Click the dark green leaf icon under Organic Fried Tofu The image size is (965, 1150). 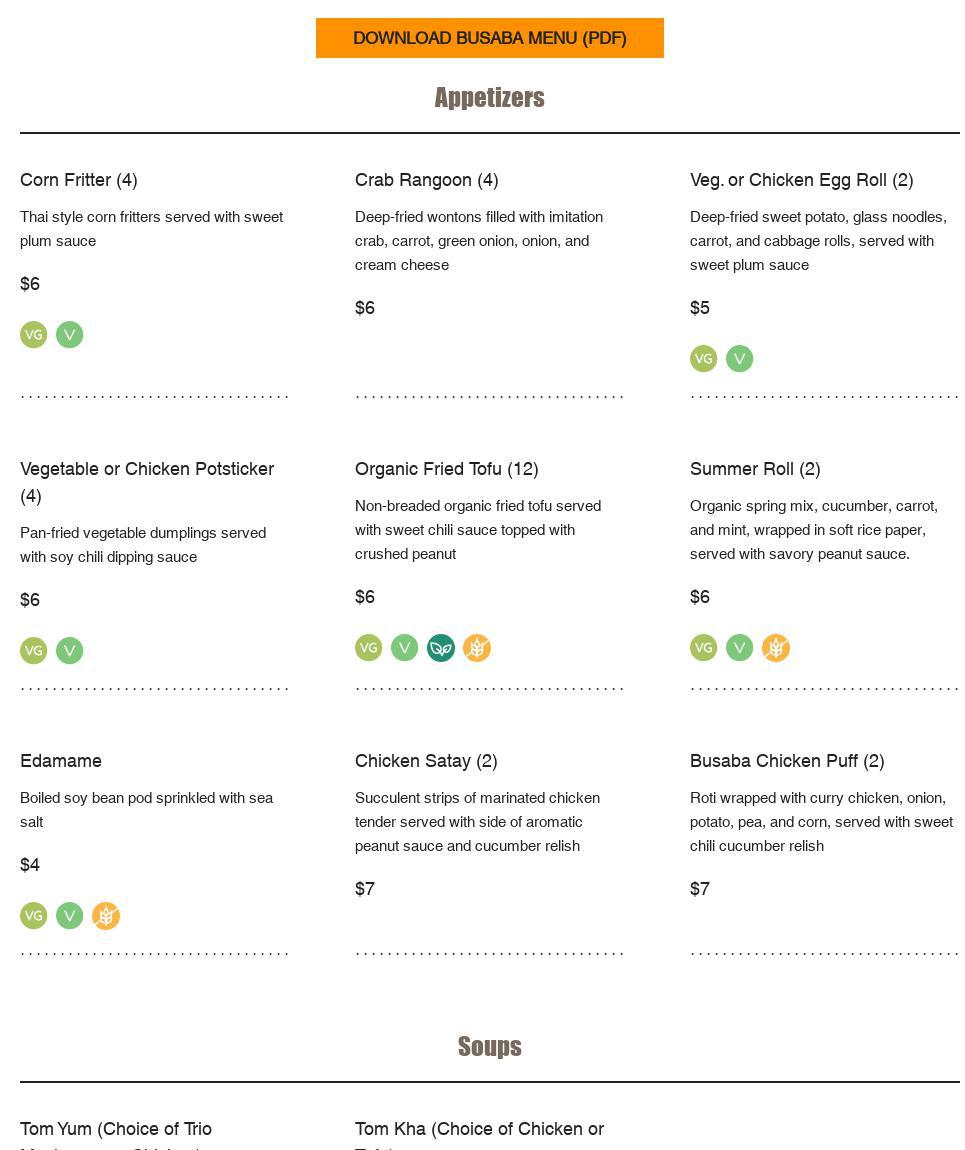pos(441,648)
